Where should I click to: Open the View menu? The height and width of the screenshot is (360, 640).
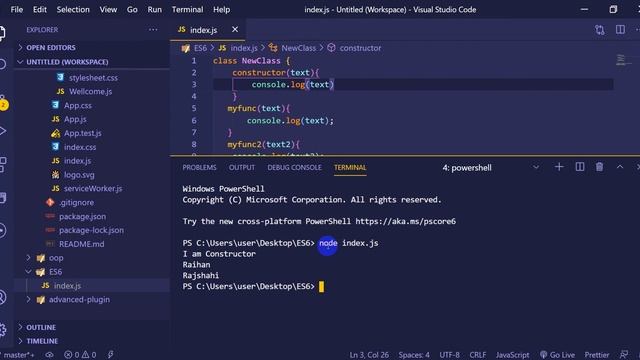tap(108, 9)
